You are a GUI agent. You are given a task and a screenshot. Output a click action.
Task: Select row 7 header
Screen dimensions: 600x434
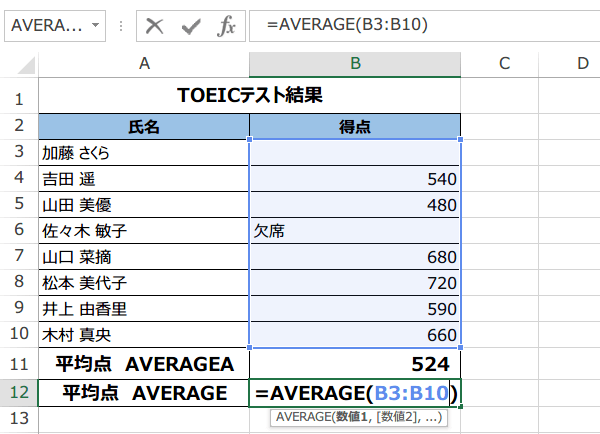coord(19,256)
